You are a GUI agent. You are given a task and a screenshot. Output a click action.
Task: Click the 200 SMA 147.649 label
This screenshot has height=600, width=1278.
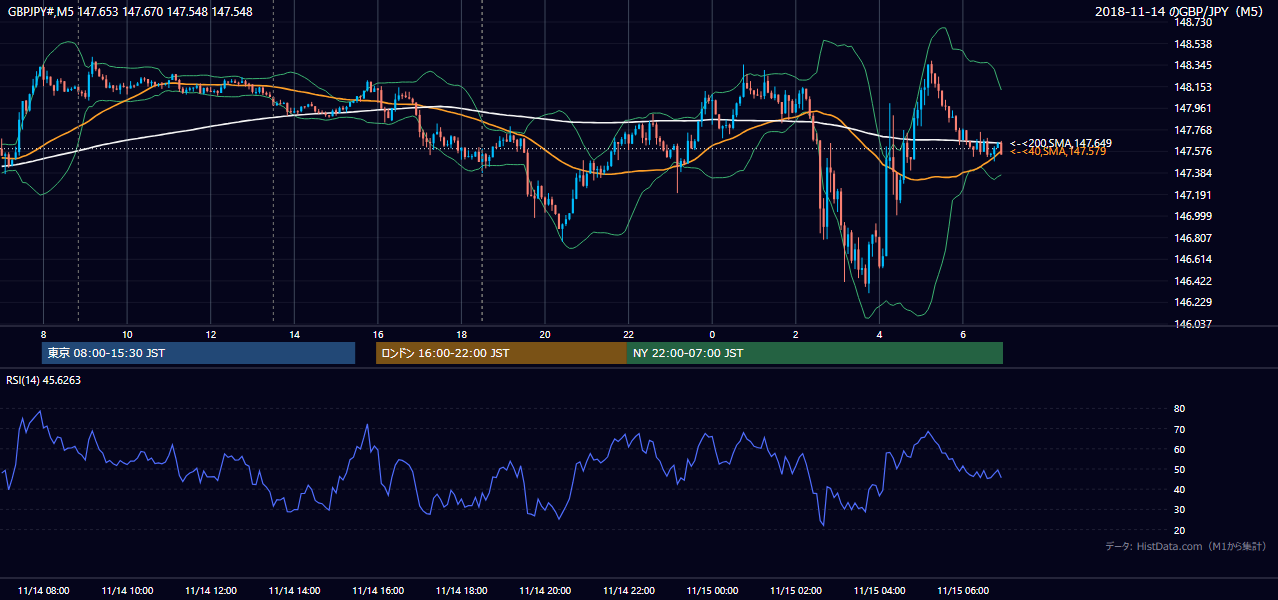tap(1061, 143)
